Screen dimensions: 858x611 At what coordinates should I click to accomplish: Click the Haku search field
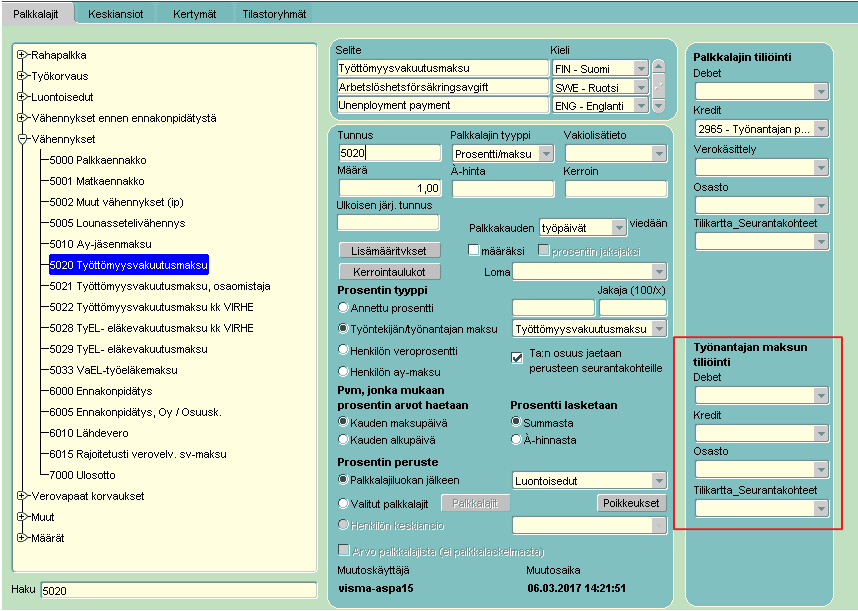(179, 590)
